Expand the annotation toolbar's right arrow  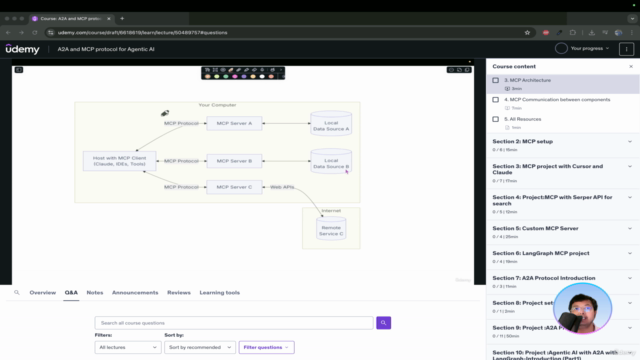click(281, 70)
